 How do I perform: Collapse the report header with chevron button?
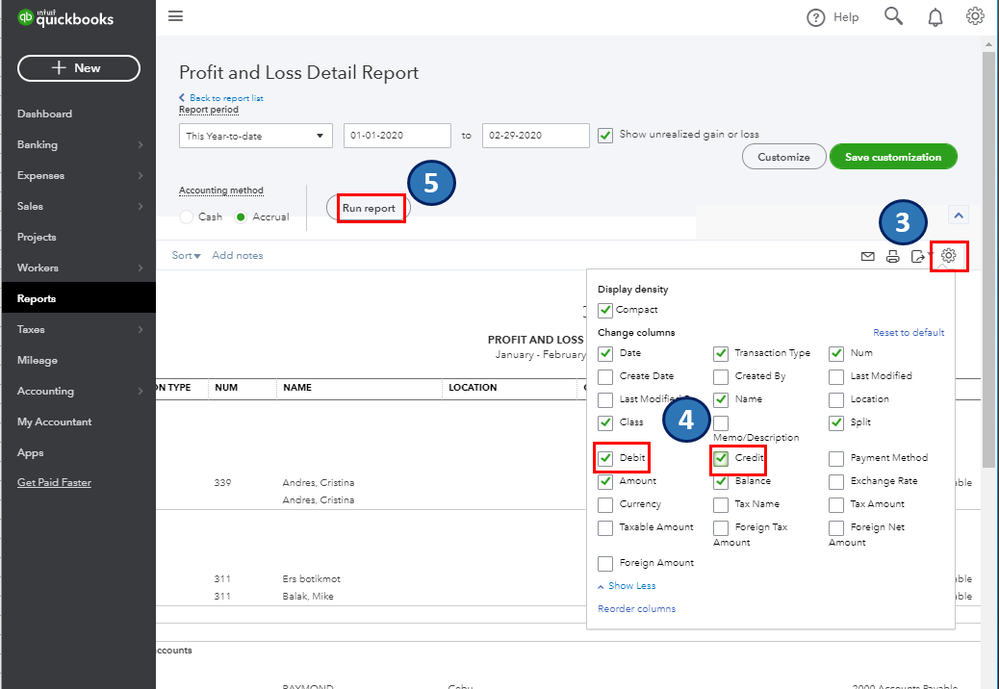coord(957,215)
